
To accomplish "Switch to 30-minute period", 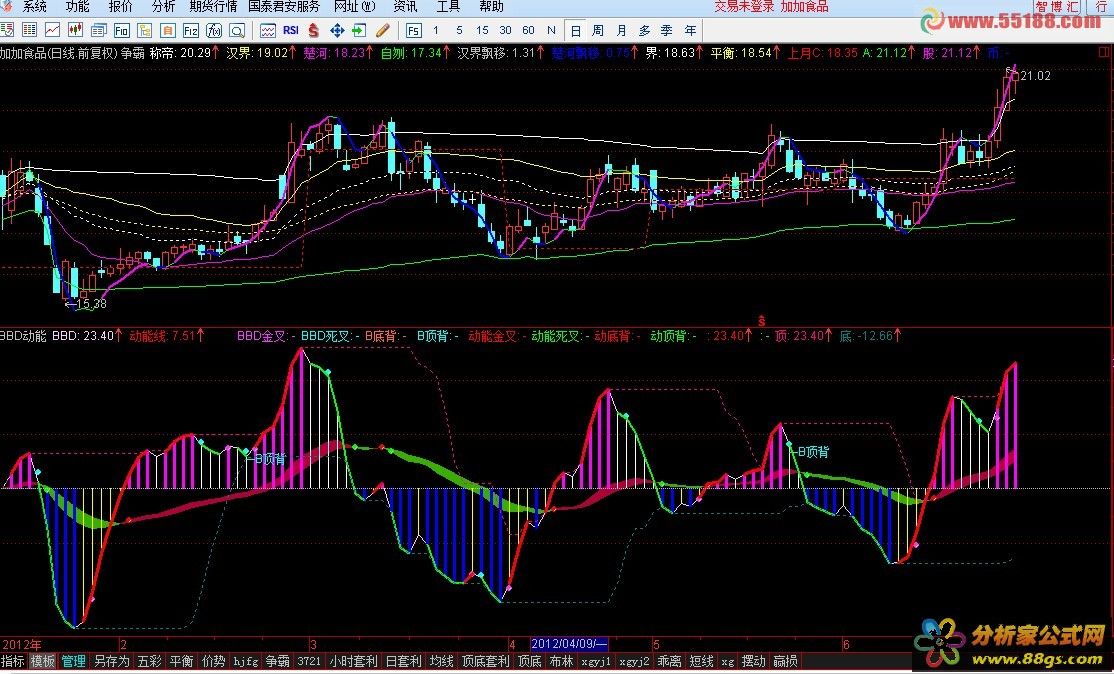I will click(505, 30).
